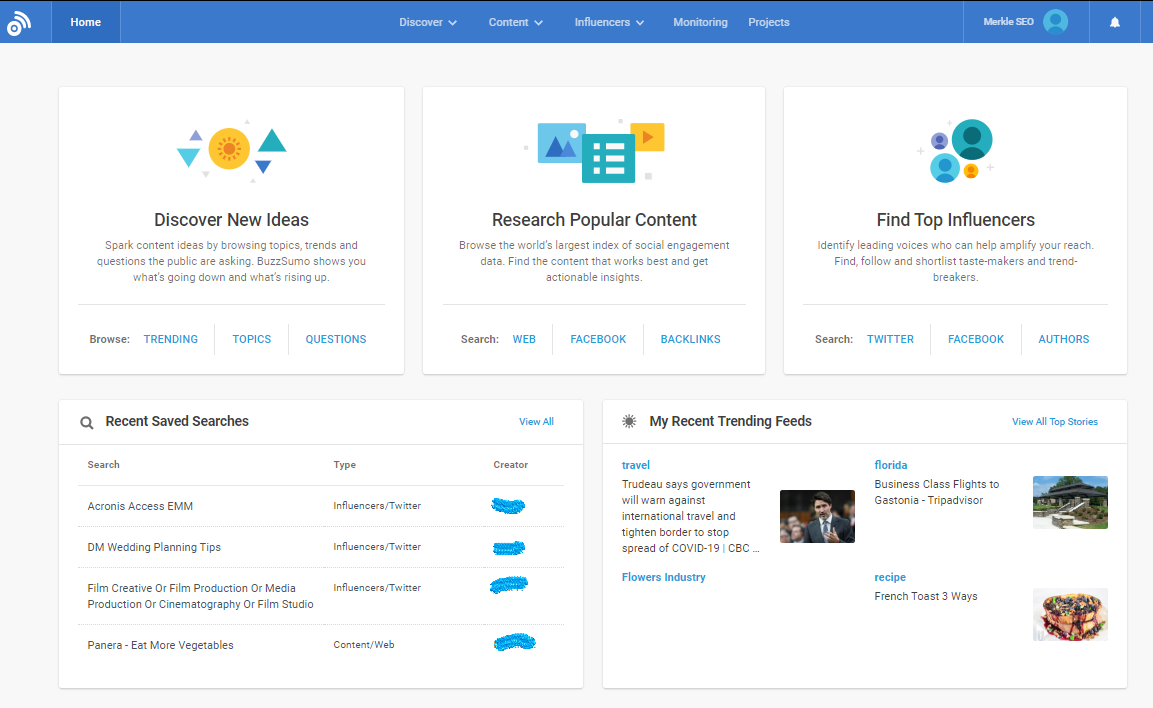The height and width of the screenshot is (708, 1153).
Task: Click the Recent Saved Searches magnifier icon
Action: 87,423
